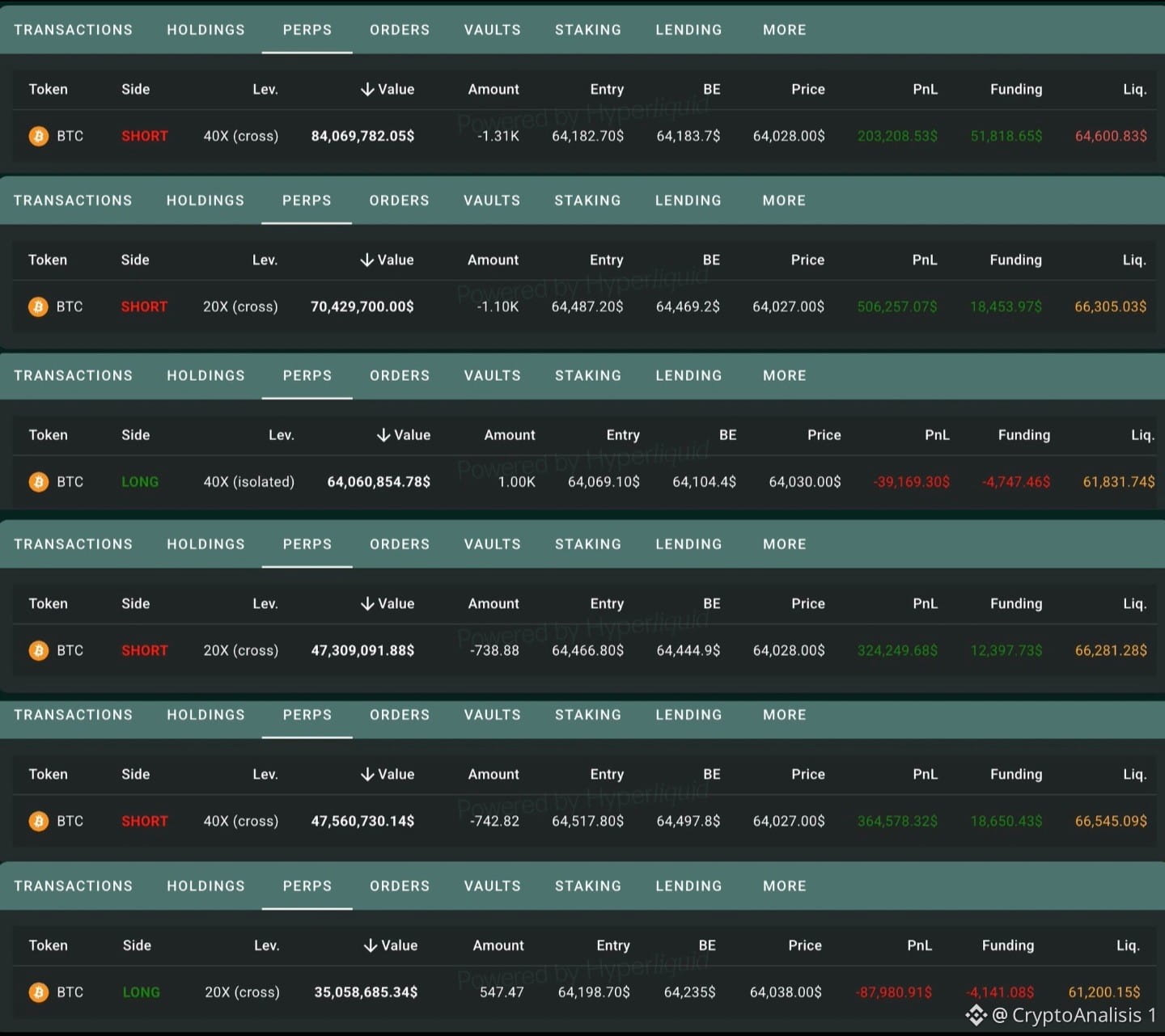Click the liquidation price 61,200.15$
The height and width of the screenshot is (1036, 1165).
tap(1104, 992)
